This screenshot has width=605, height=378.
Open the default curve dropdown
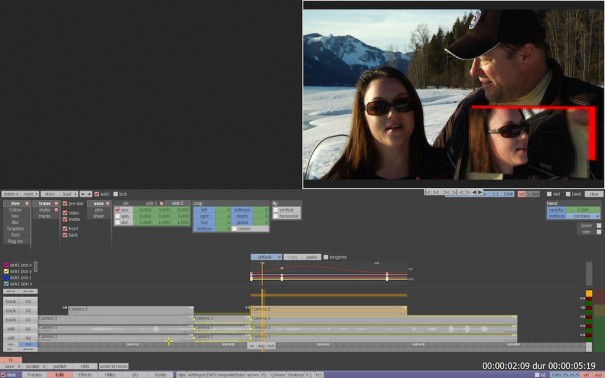point(266,257)
